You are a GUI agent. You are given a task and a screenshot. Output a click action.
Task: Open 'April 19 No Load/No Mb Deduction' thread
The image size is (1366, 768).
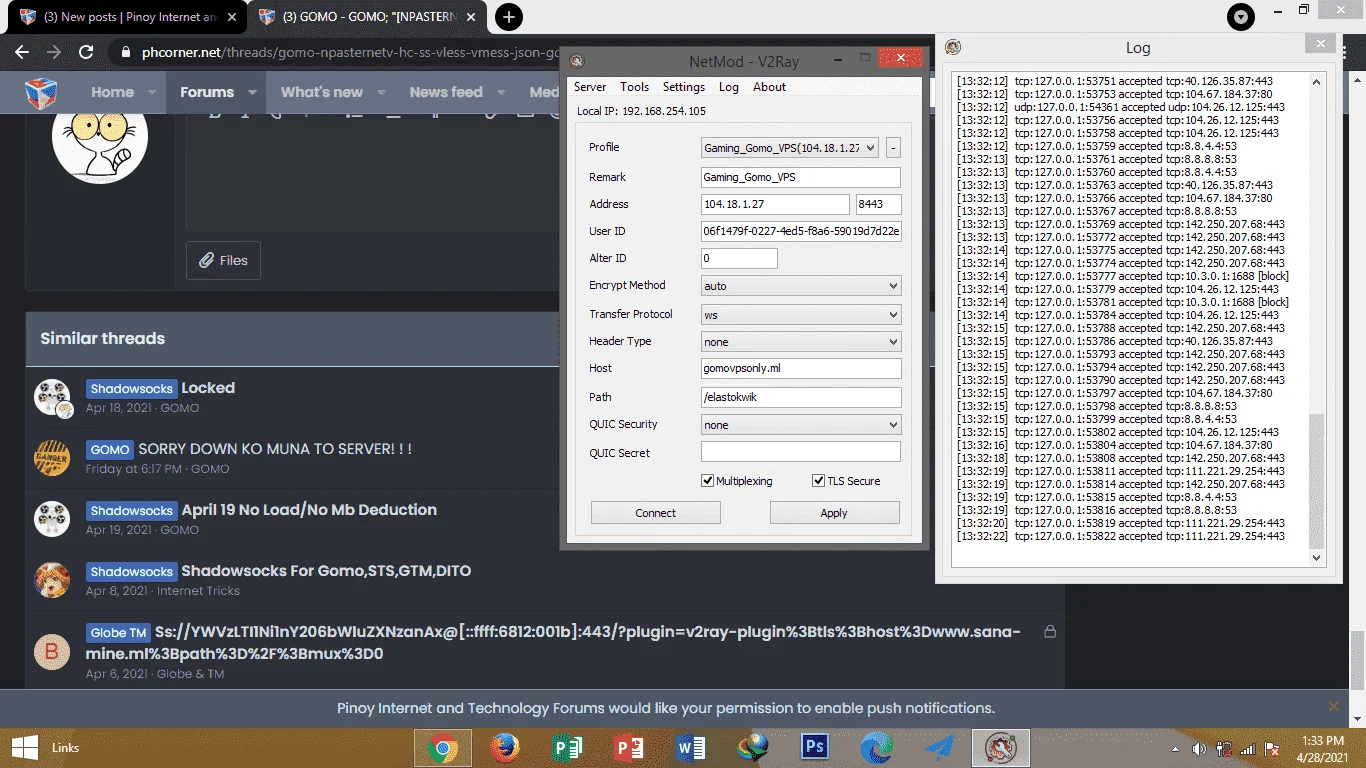309,510
